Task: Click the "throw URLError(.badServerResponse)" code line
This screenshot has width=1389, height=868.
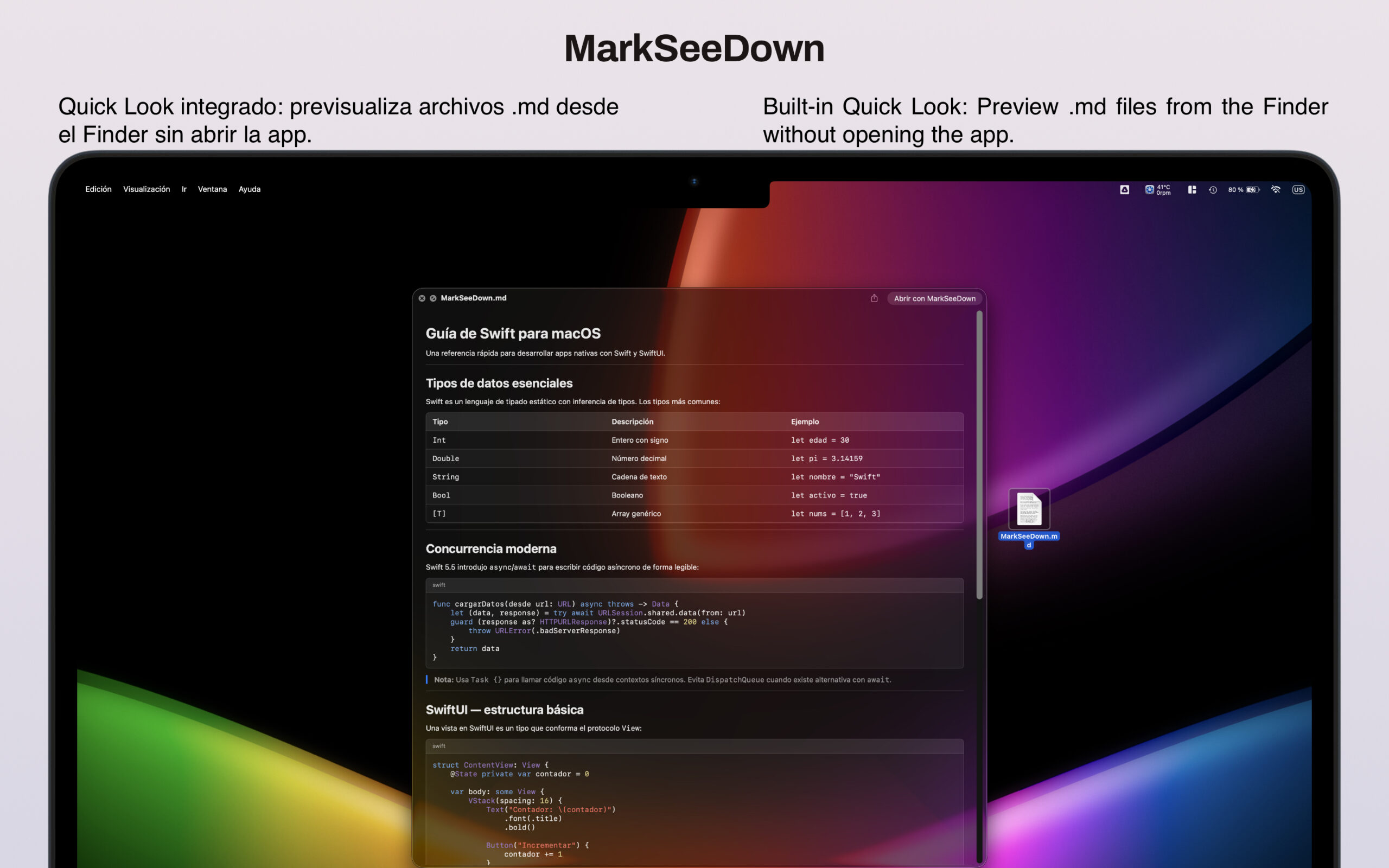Action: pyautogui.click(x=544, y=630)
